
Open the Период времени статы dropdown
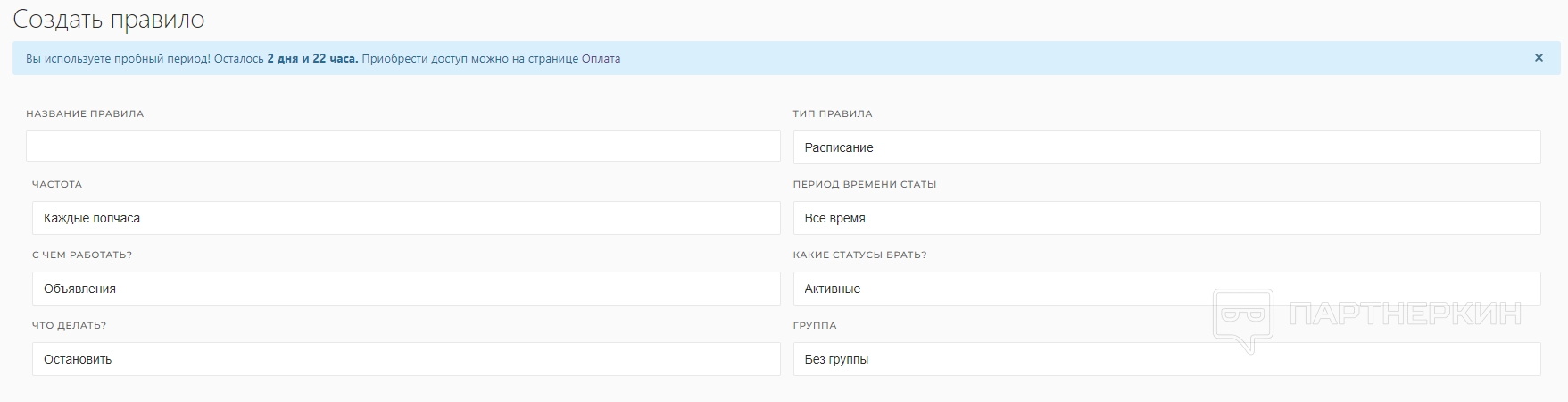coord(1166,218)
